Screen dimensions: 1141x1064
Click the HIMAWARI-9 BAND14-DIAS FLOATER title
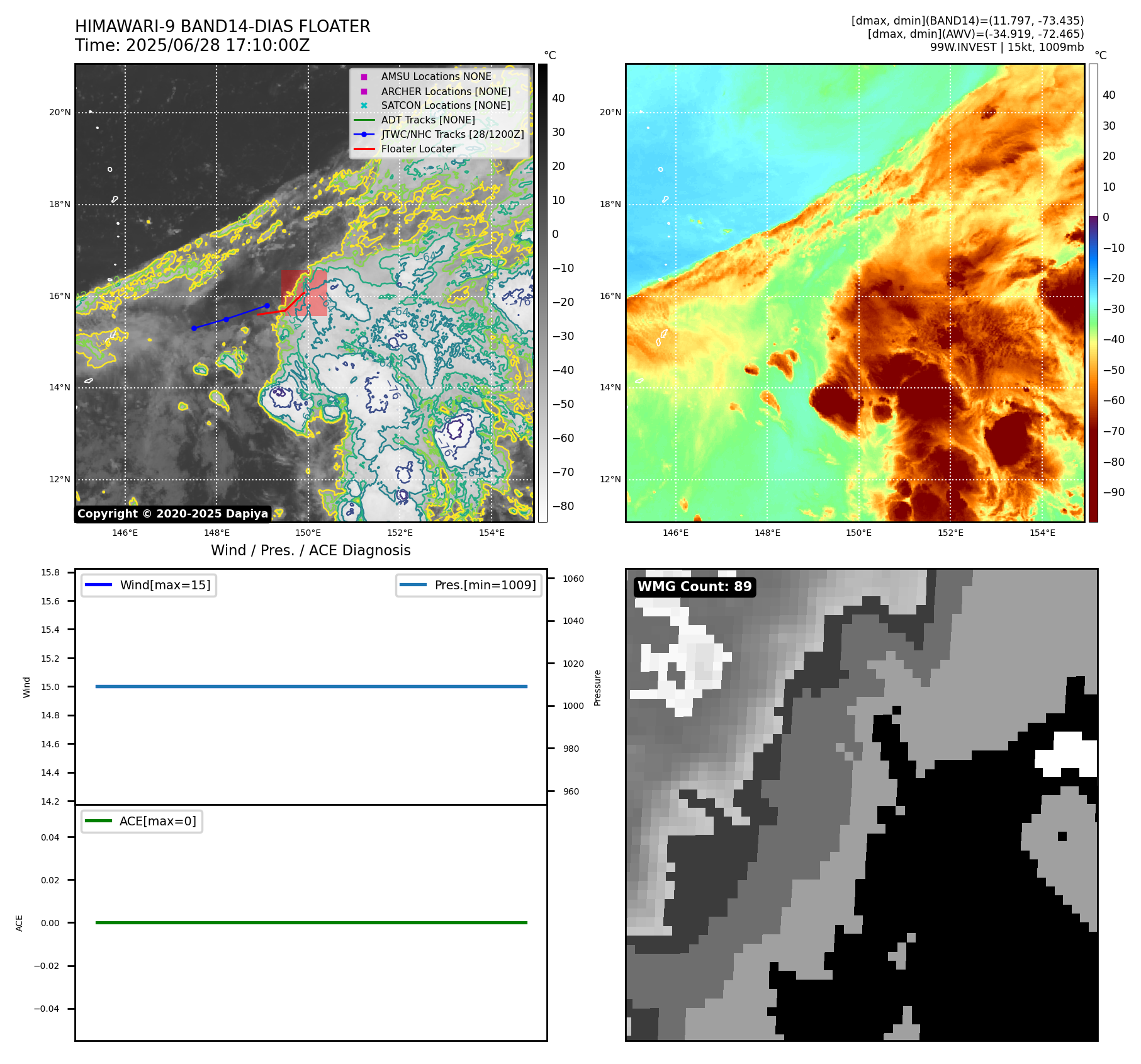(x=223, y=26)
